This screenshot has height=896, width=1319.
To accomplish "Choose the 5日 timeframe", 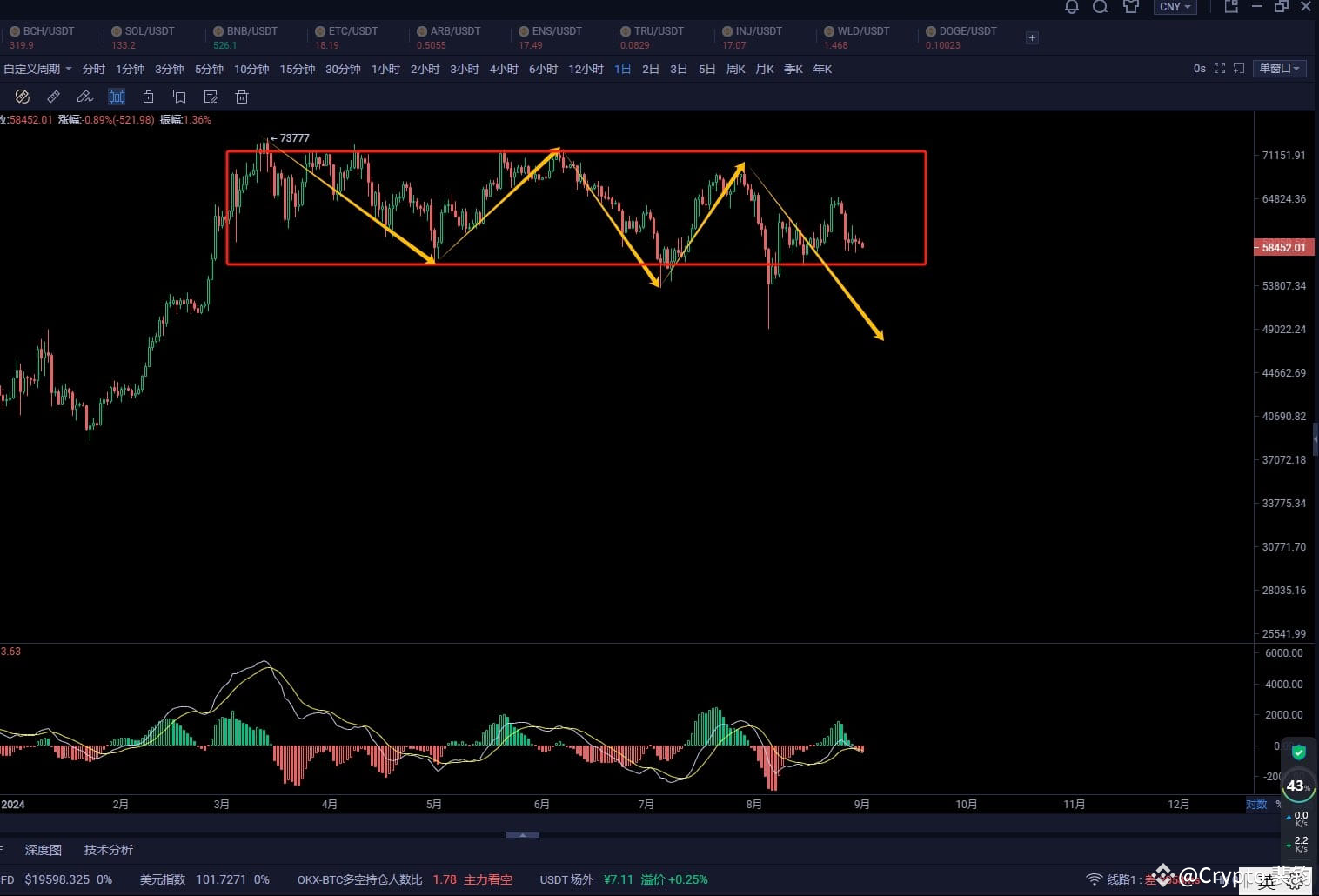I will tap(707, 69).
